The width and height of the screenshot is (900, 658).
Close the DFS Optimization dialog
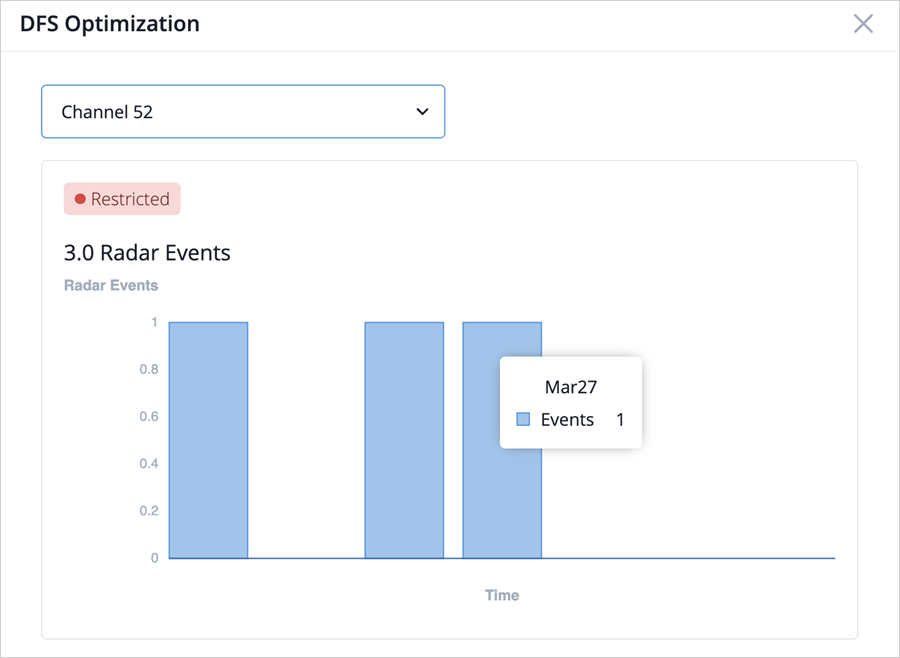click(863, 24)
